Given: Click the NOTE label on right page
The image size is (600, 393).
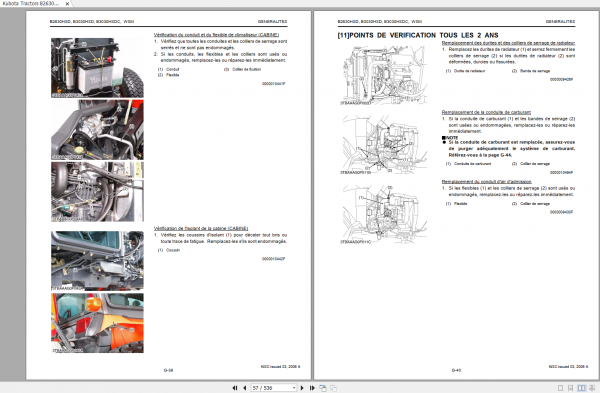Looking at the screenshot, I should point(450,138).
